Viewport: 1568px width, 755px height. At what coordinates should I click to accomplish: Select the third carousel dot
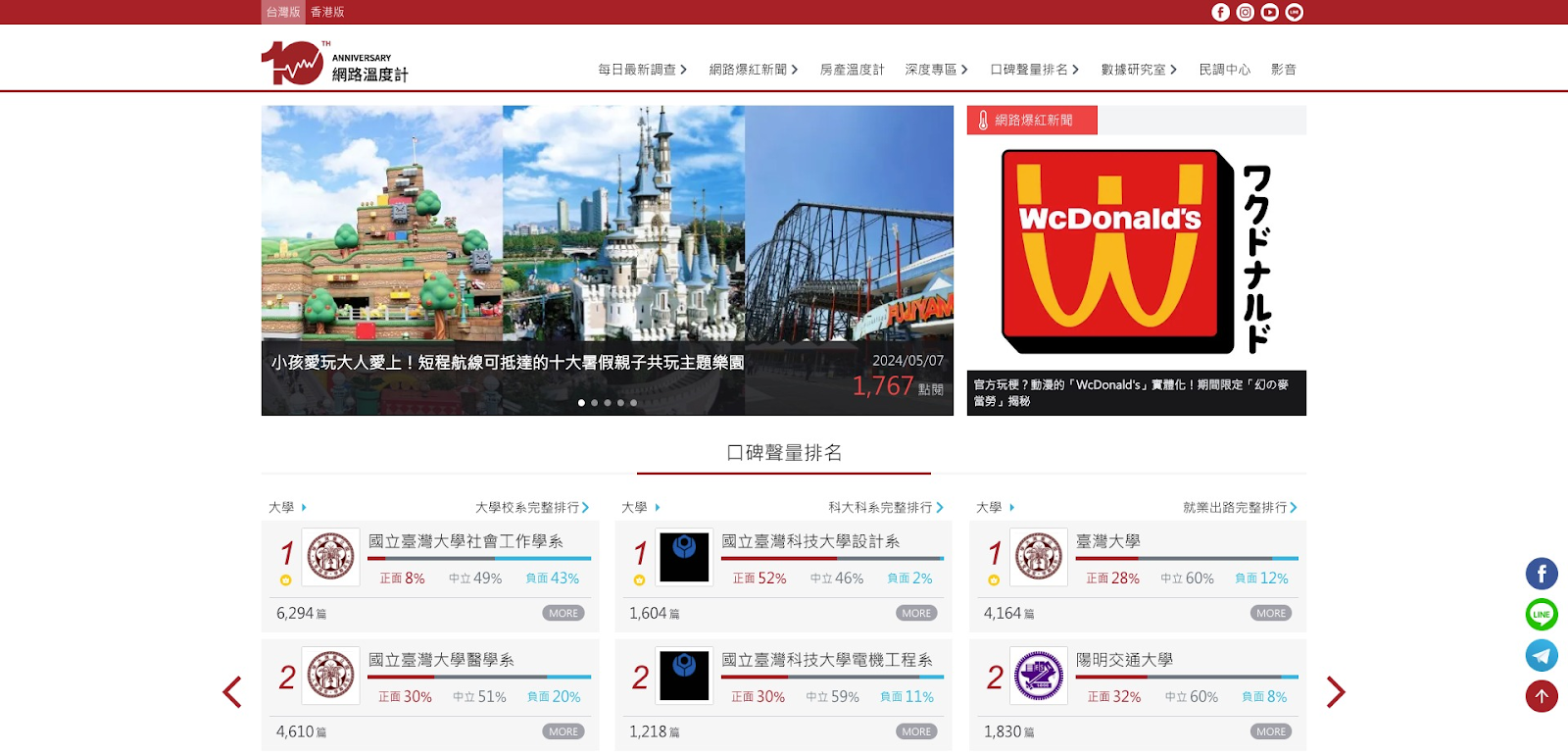[x=608, y=403]
